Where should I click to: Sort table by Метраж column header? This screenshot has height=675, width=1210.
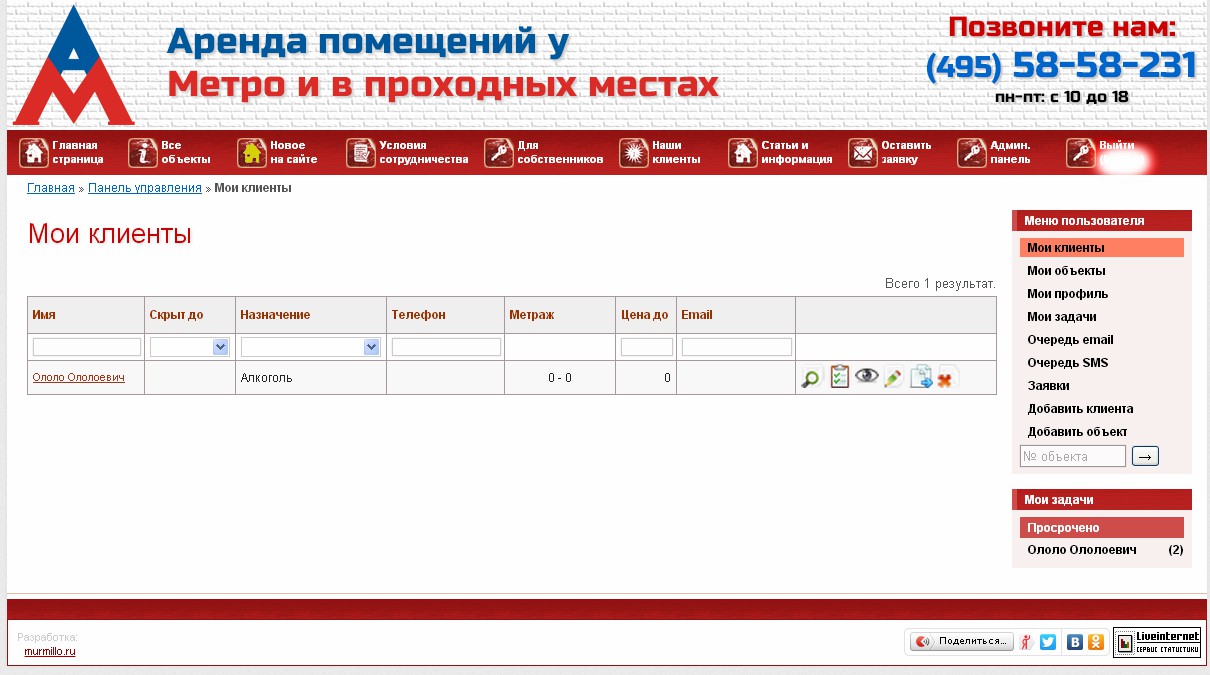[x=532, y=315]
